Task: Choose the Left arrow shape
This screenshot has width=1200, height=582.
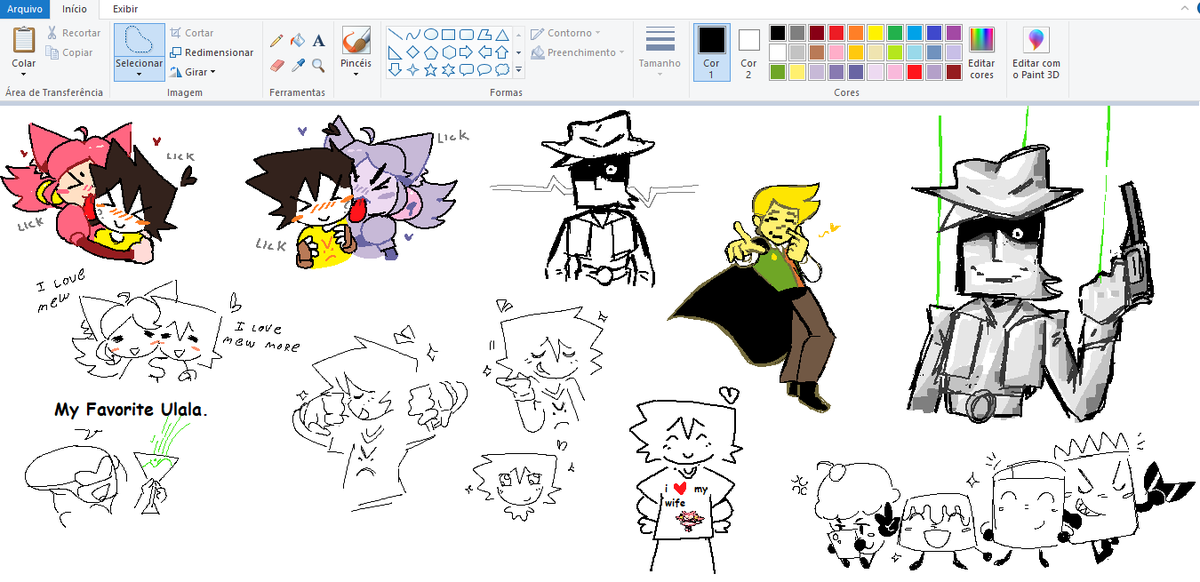Action: [485, 52]
